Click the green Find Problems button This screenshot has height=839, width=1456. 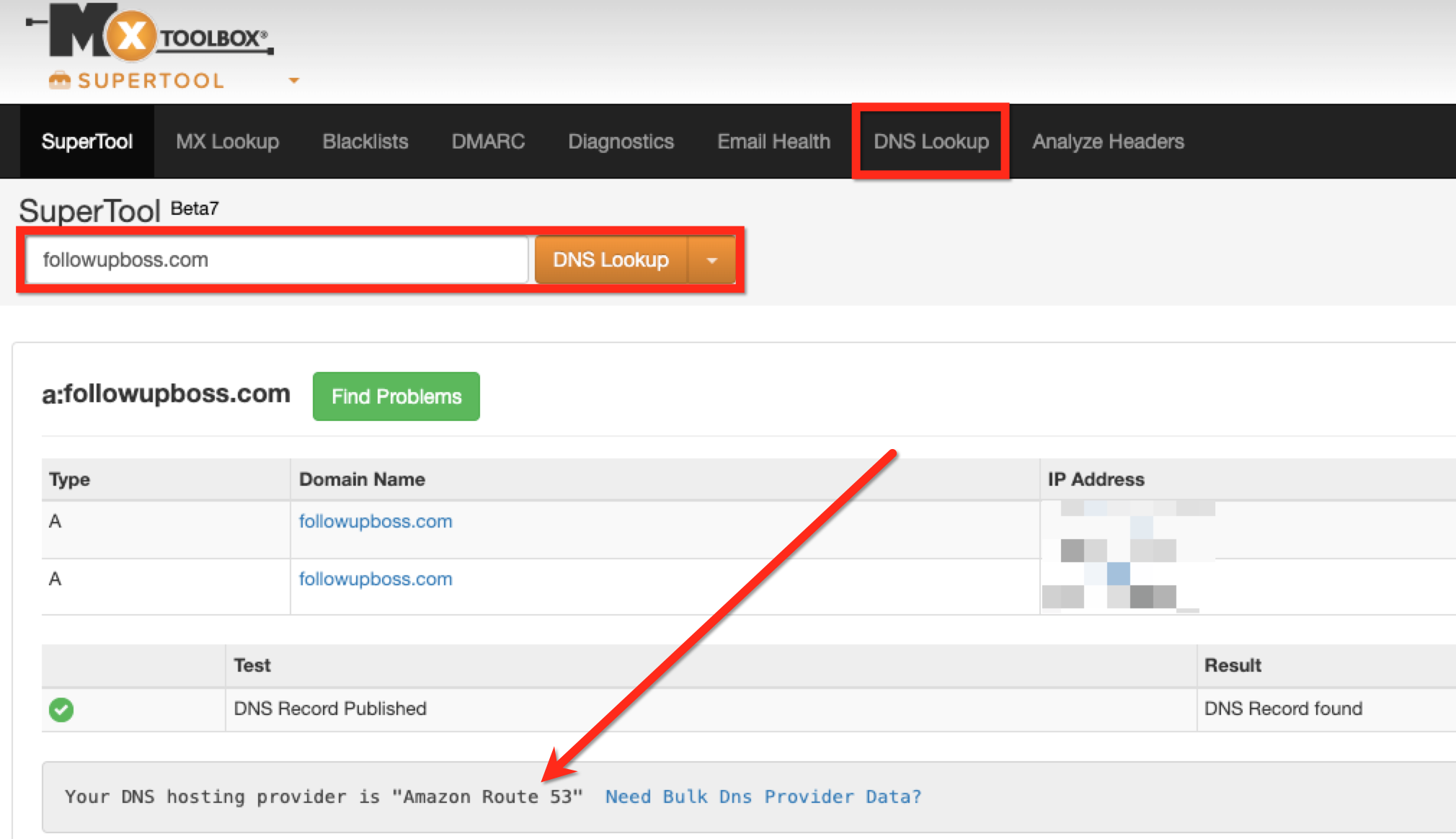(396, 396)
